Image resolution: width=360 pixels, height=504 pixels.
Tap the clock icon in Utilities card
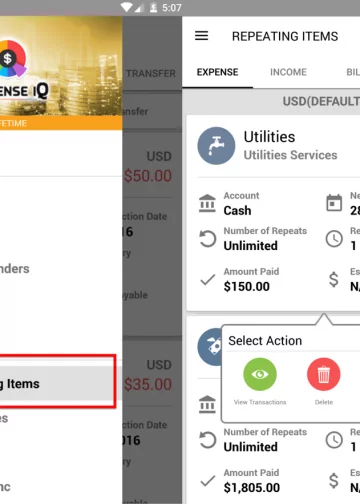coord(334,239)
